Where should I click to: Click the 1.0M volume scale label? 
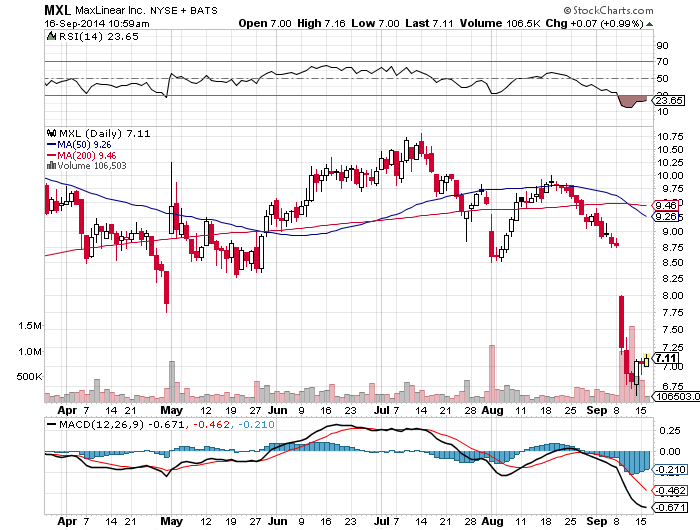tap(29, 351)
